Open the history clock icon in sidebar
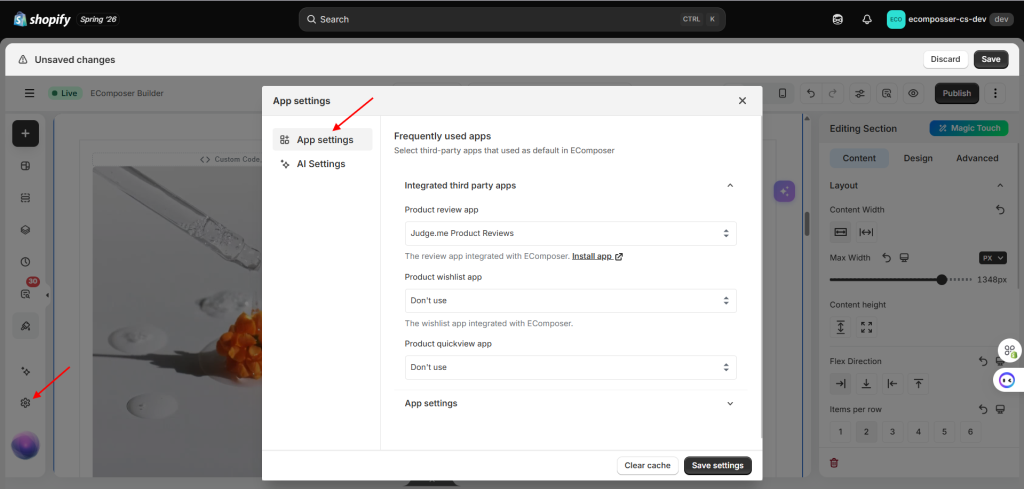 point(25,262)
